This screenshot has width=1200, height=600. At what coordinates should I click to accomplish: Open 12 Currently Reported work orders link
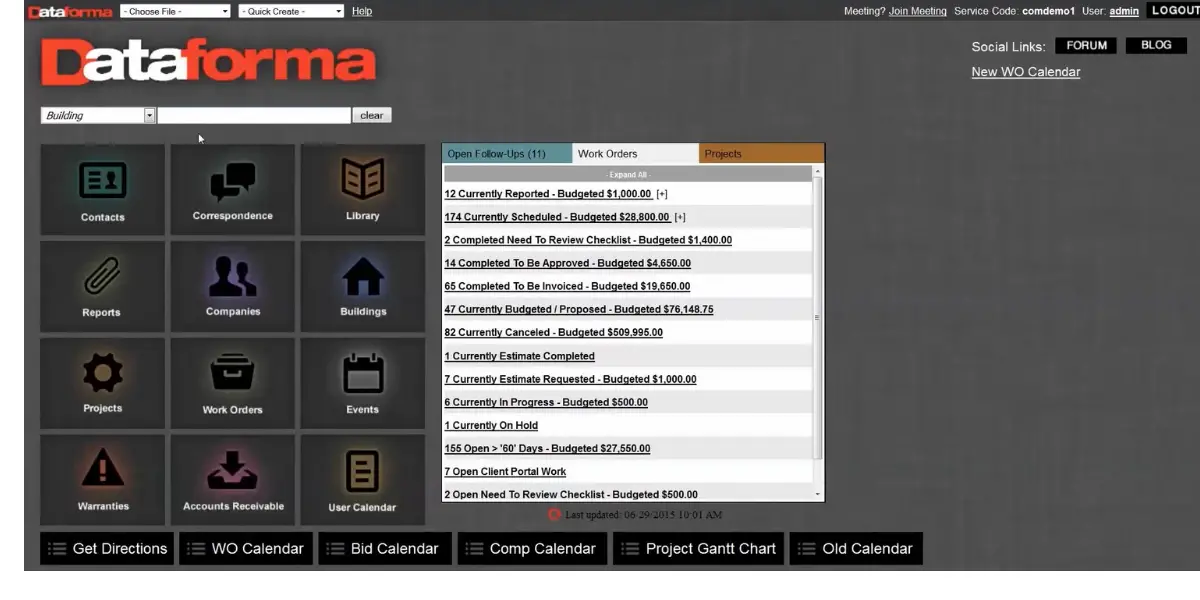(x=548, y=194)
